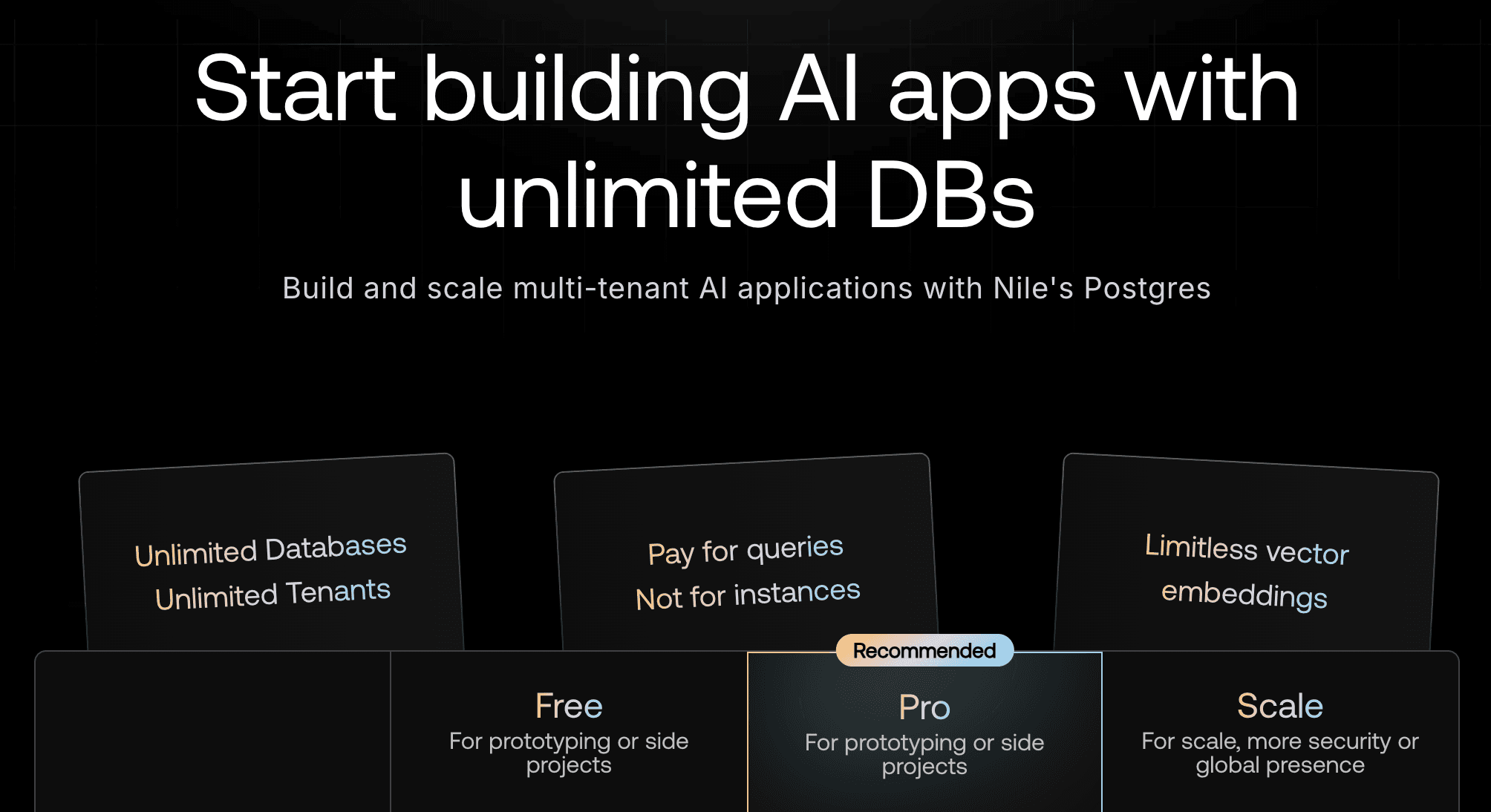Click Free plan's side projects description
Image resolution: width=1491 pixels, height=812 pixels.
pyautogui.click(x=568, y=753)
